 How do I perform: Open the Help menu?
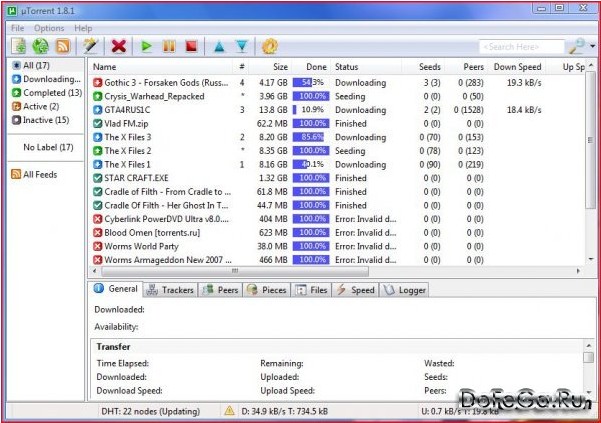pyautogui.click(x=83, y=28)
